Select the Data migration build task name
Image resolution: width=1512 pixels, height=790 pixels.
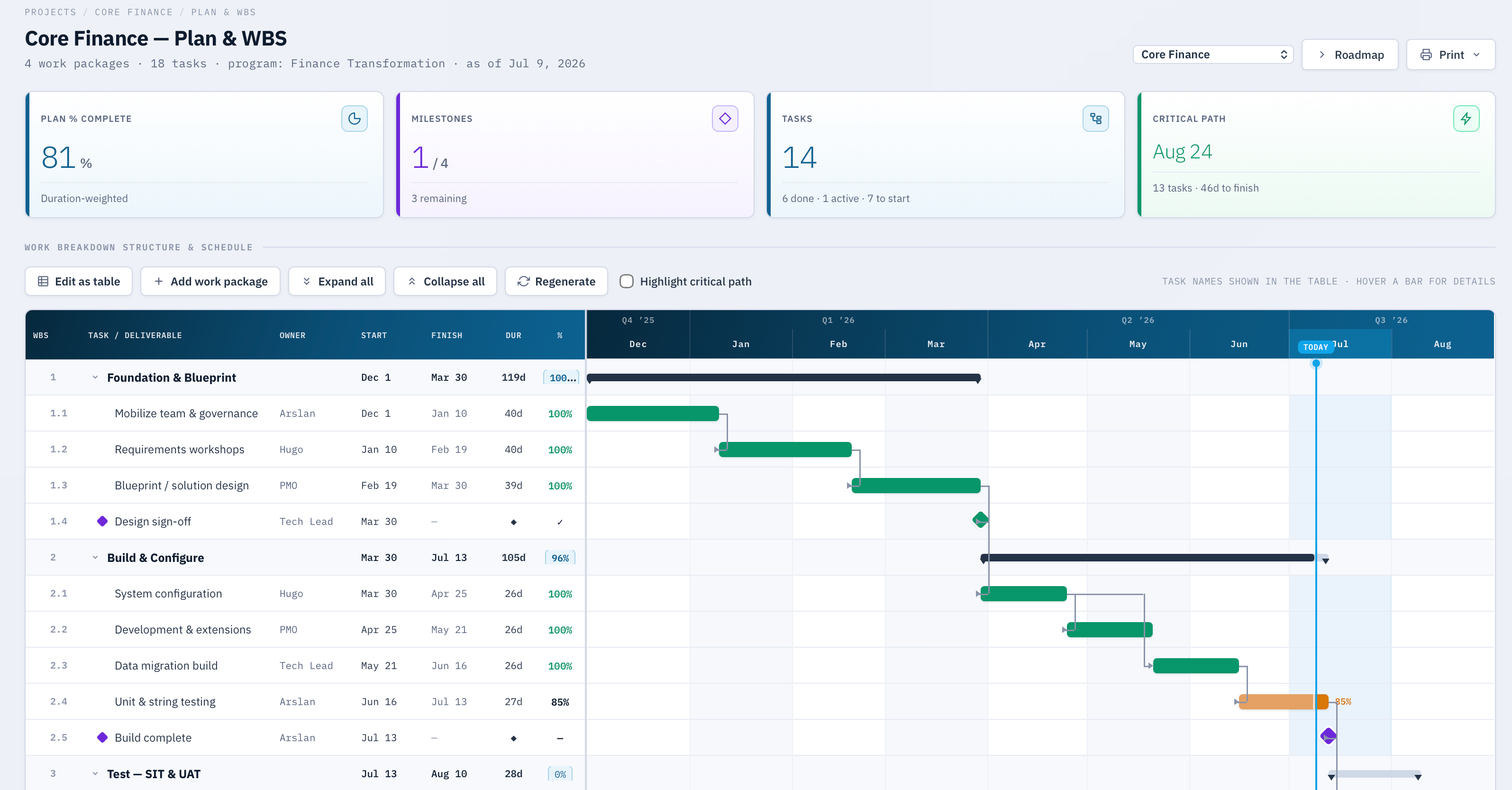166,665
